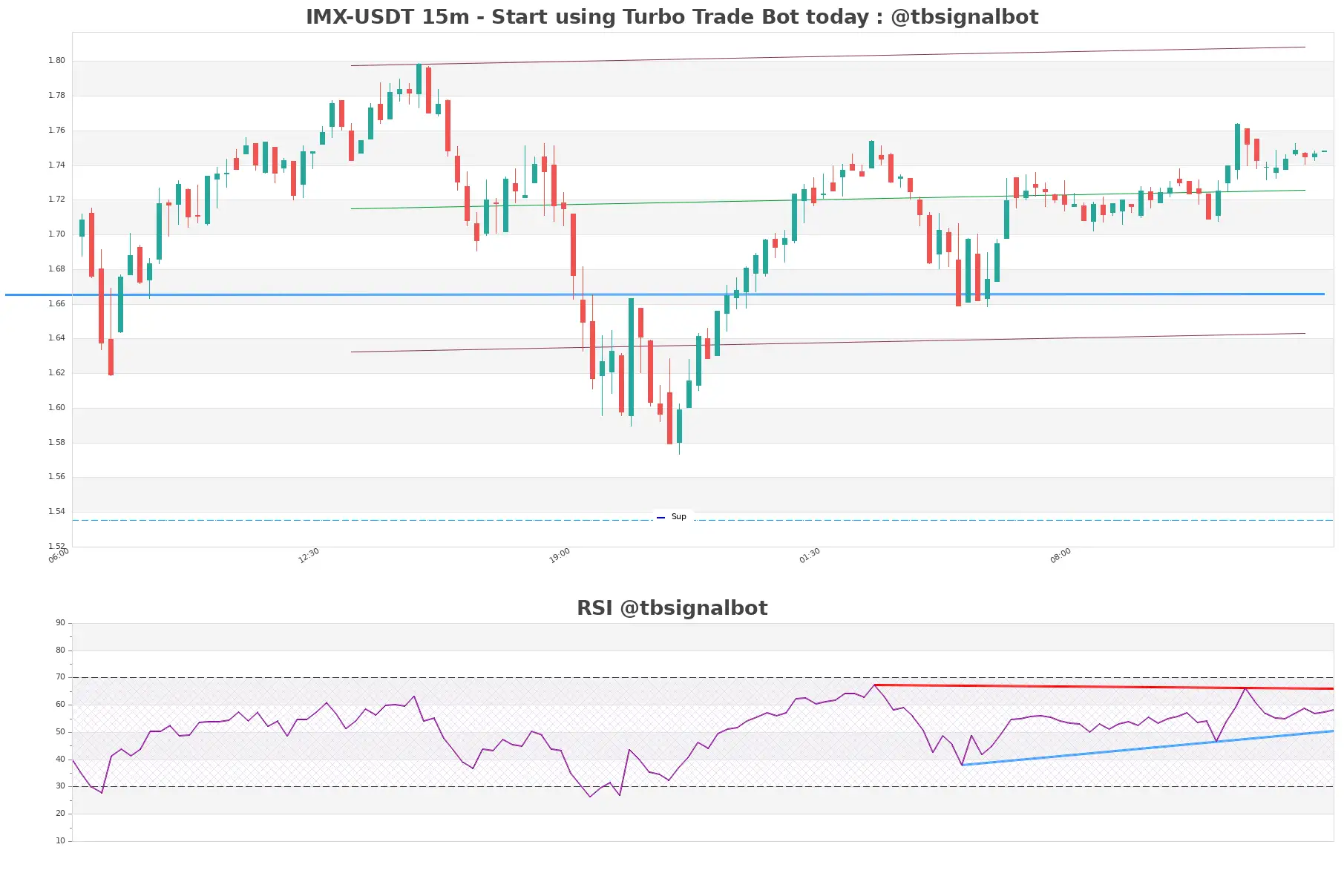Click the price axis label 1.74
Screen dimensions: 1344x896
(56, 165)
